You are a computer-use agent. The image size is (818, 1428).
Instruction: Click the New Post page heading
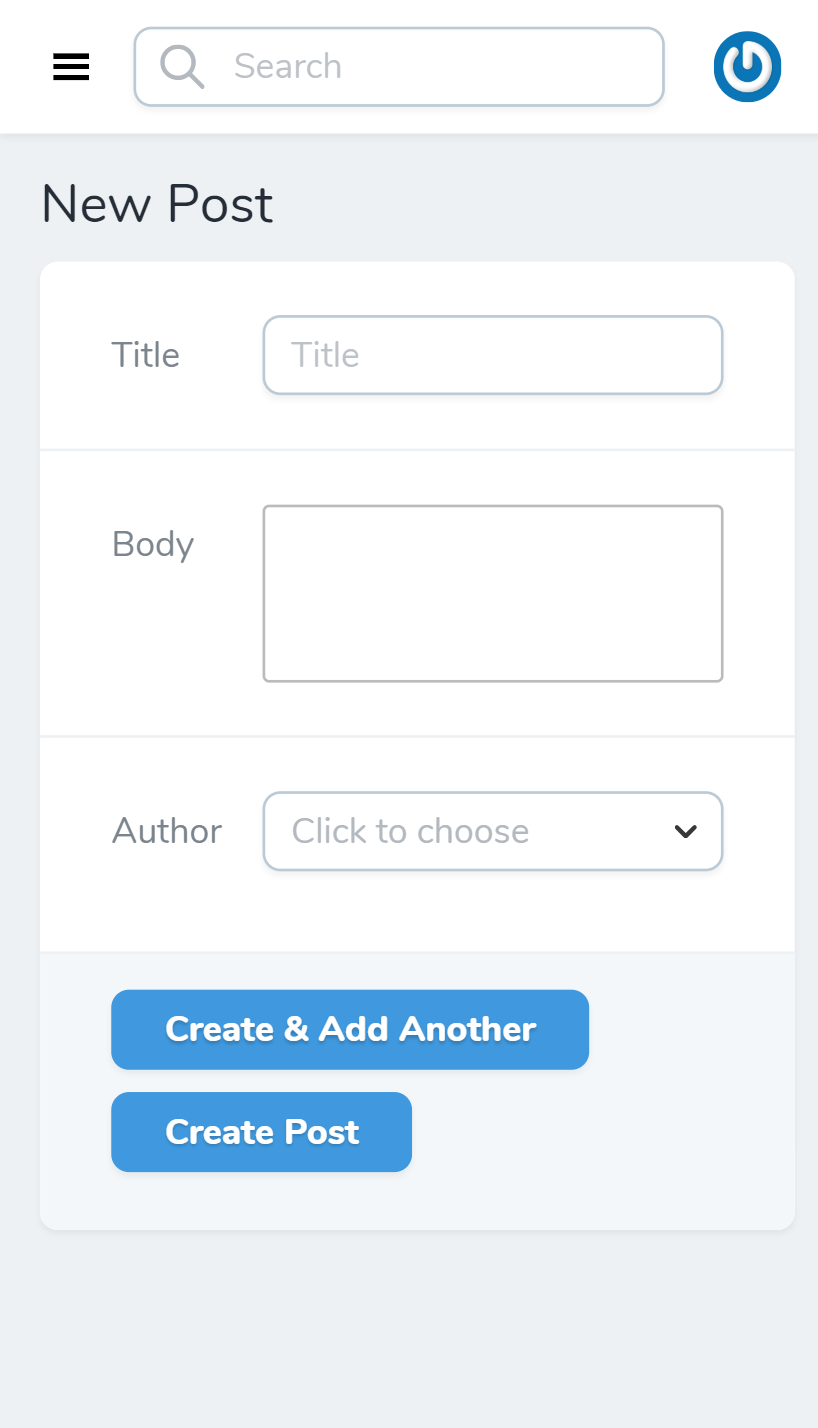point(156,204)
